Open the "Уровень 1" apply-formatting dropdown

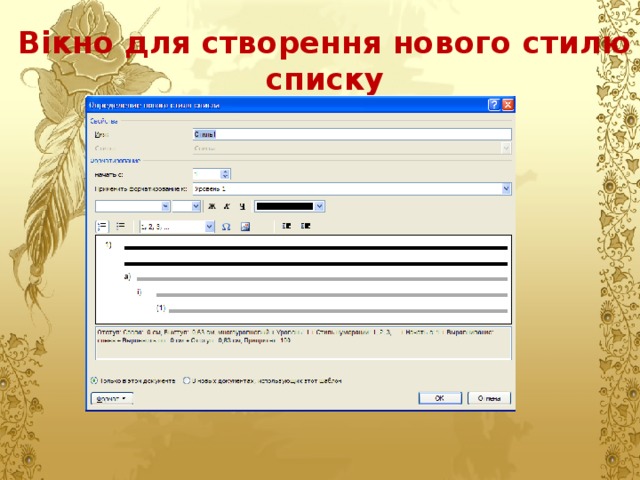point(506,189)
